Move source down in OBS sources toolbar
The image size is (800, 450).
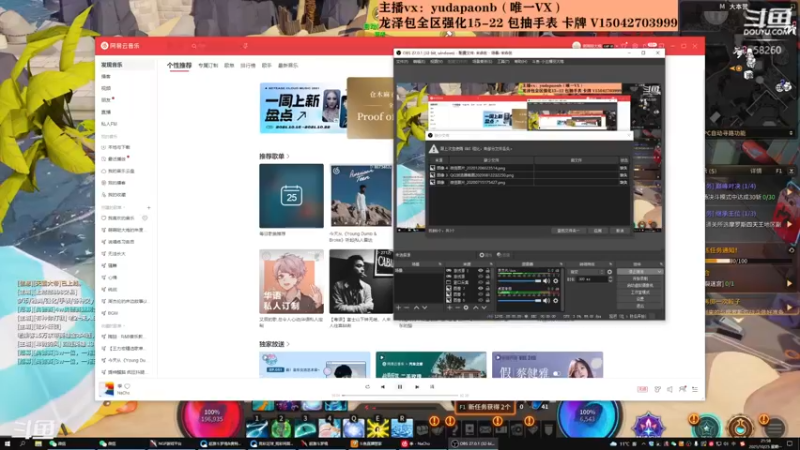484,308
